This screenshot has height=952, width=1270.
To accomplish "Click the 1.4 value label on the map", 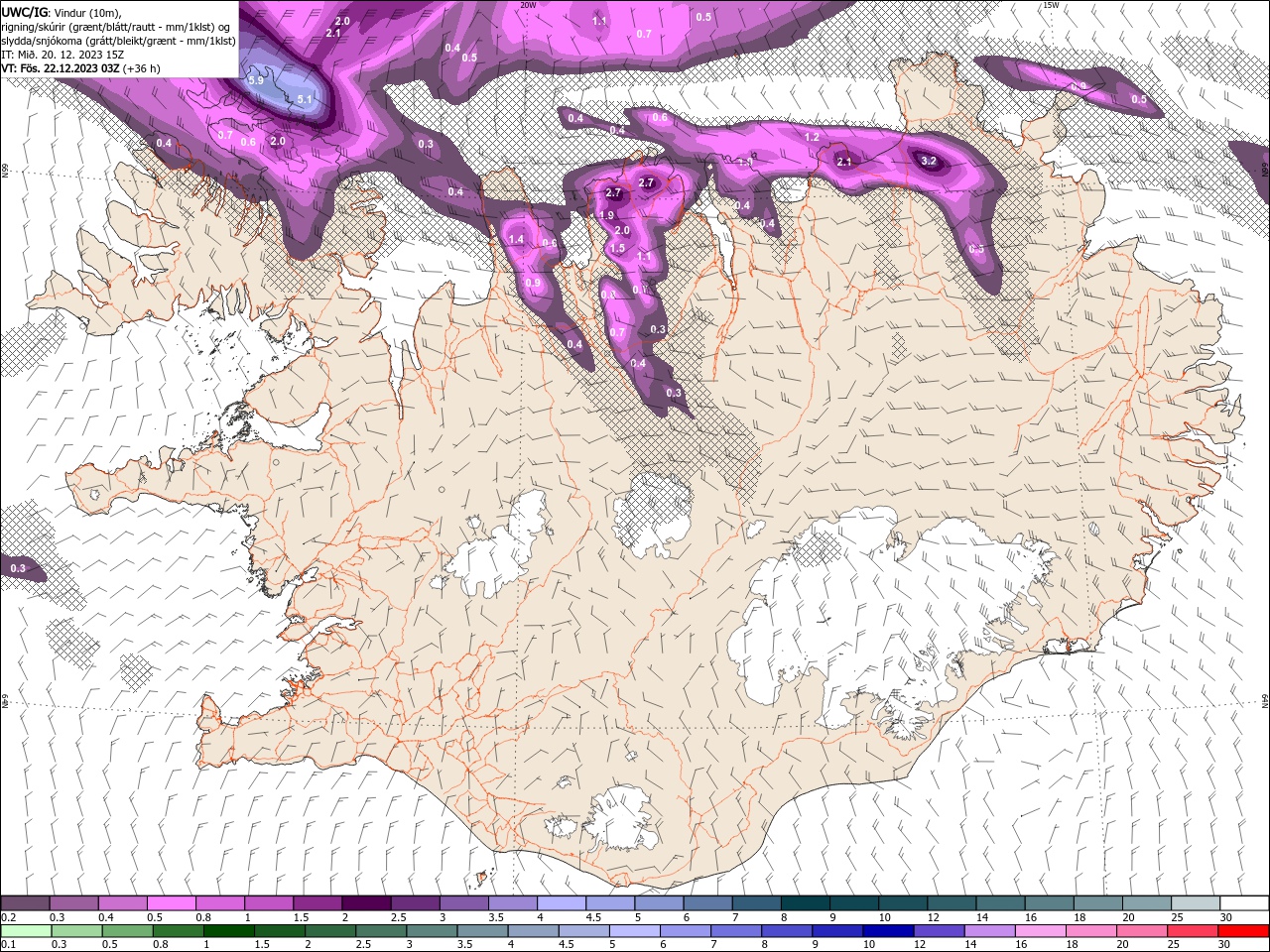I will (x=516, y=240).
